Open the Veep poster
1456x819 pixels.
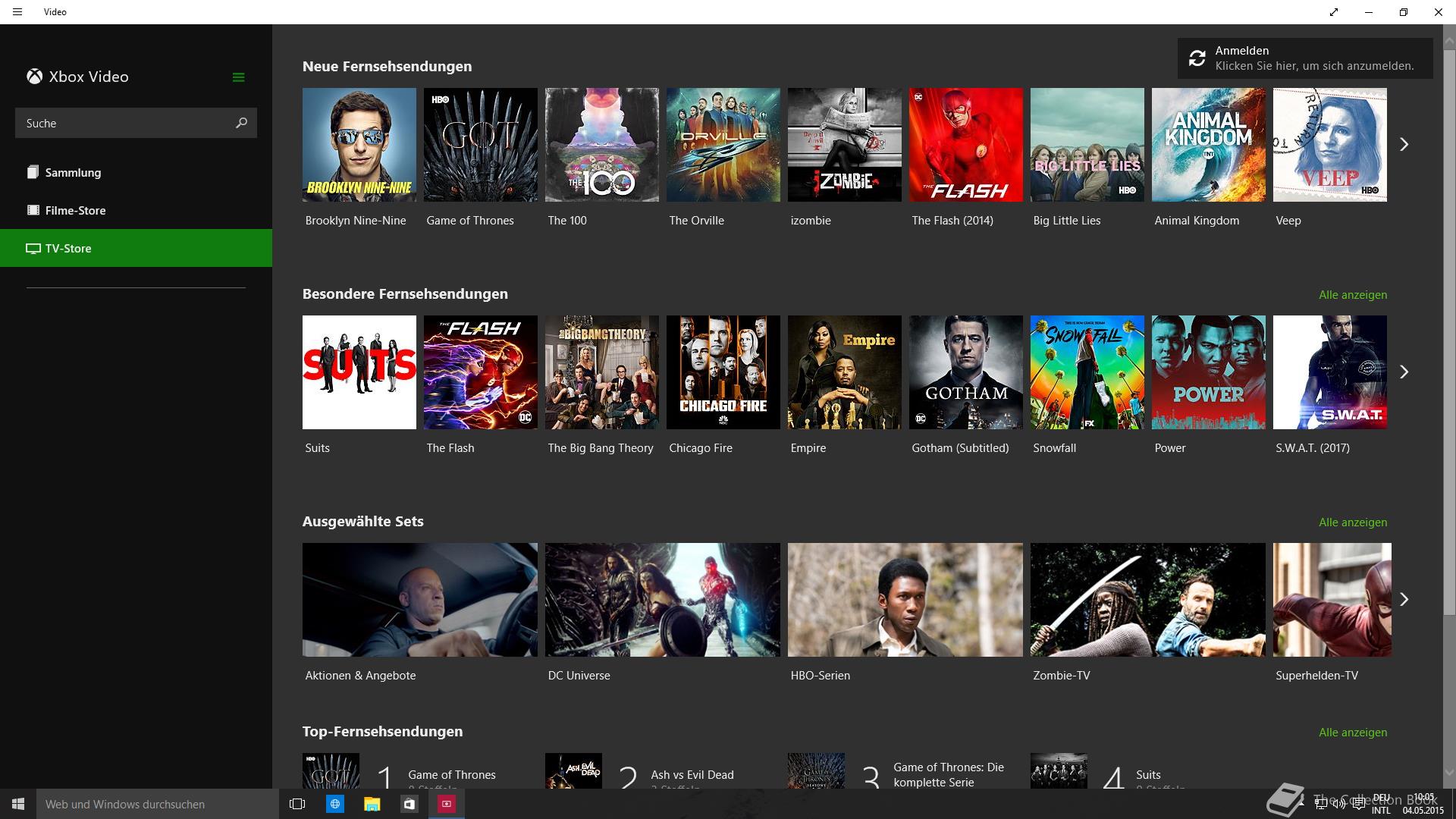1330,145
